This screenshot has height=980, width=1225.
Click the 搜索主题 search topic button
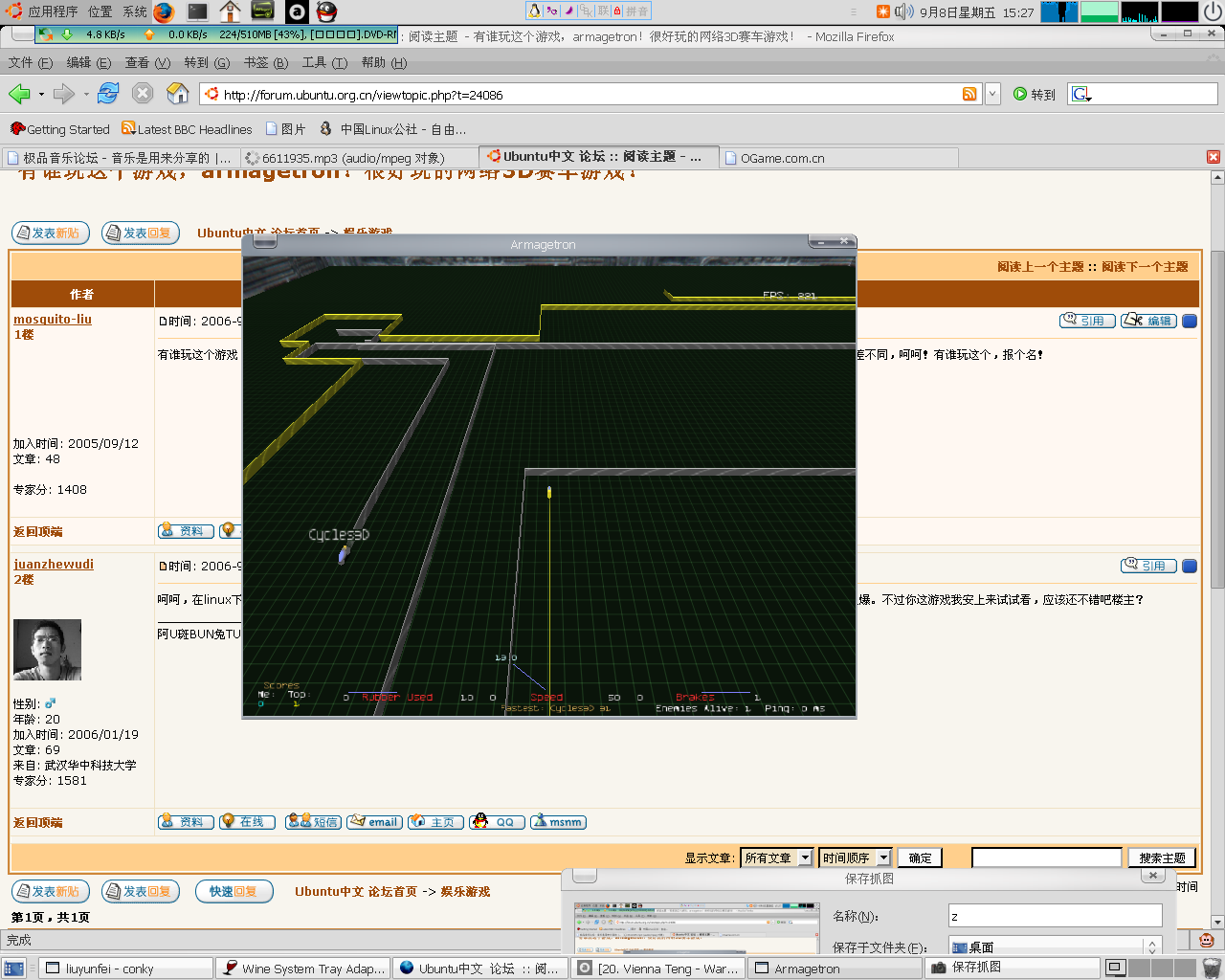pyautogui.click(x=1162, y=857)
